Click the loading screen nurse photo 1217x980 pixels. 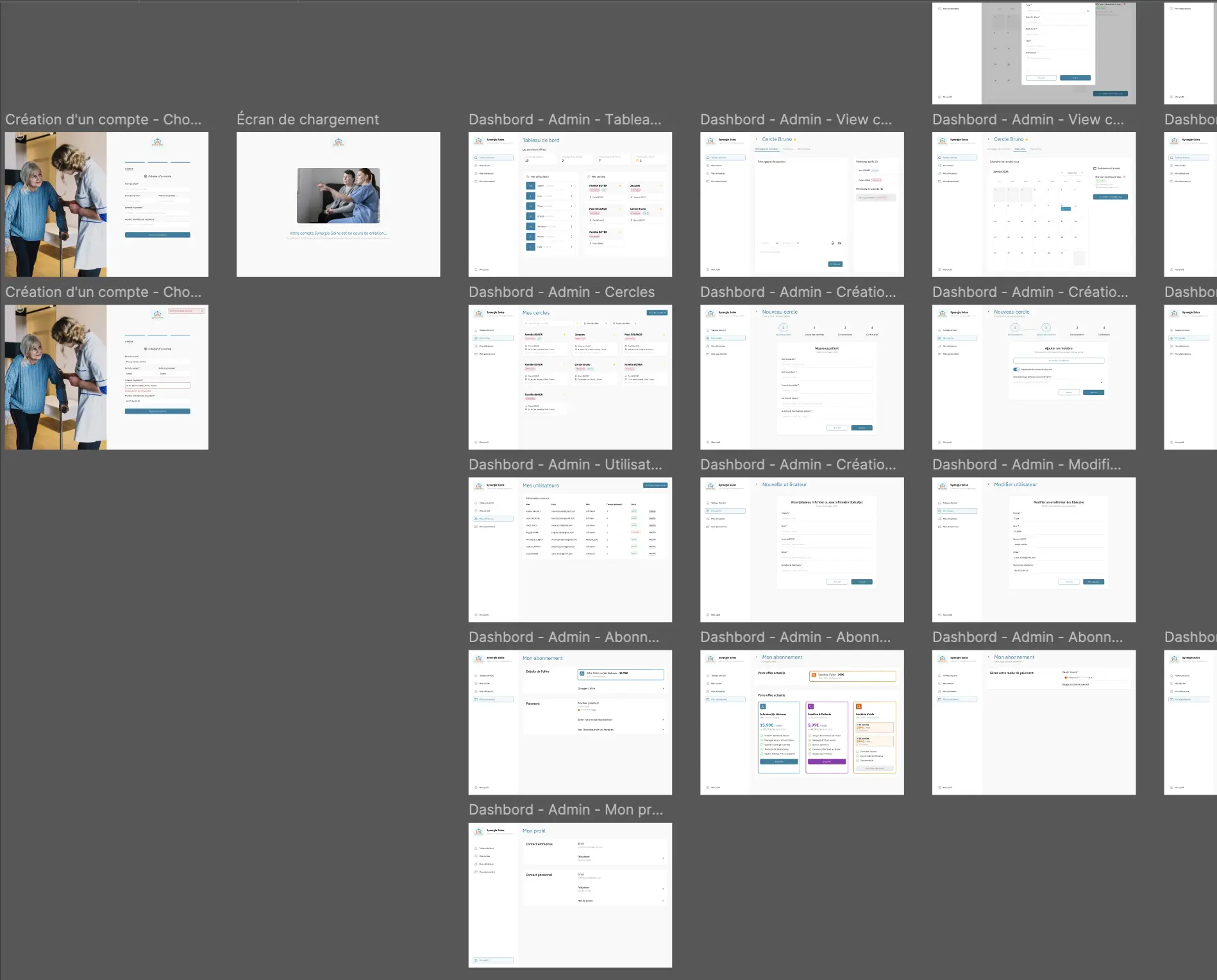click(339, 196)
